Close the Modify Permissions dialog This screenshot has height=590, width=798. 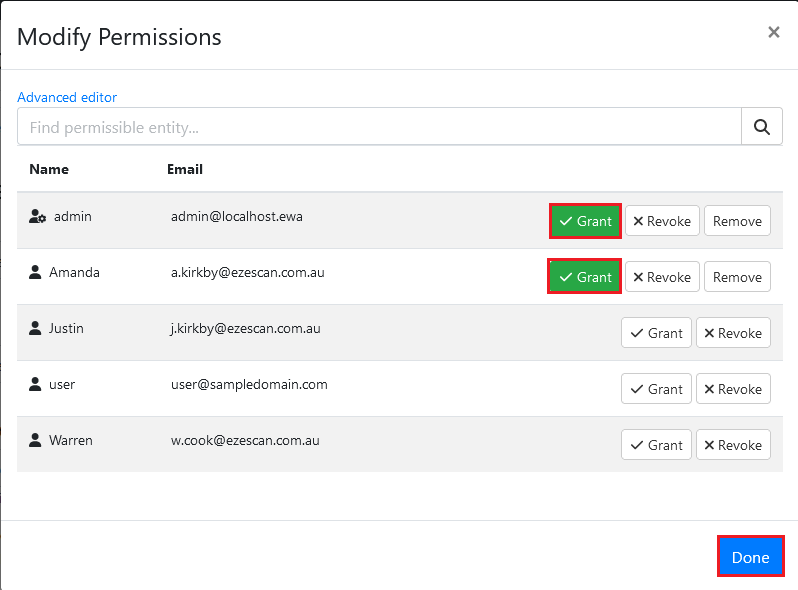pyautogui.click(x=774, y=32)
